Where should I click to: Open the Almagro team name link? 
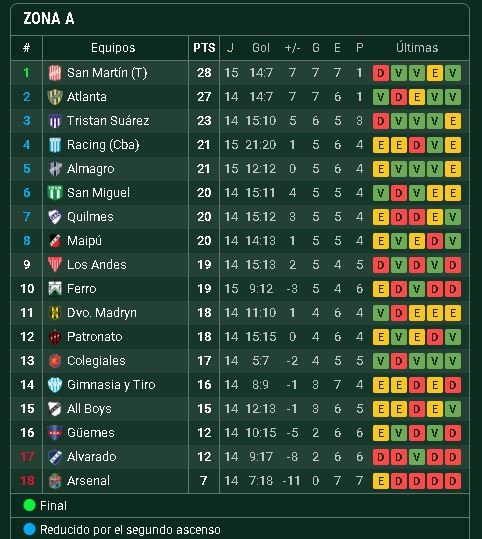(x=90, y=169)
